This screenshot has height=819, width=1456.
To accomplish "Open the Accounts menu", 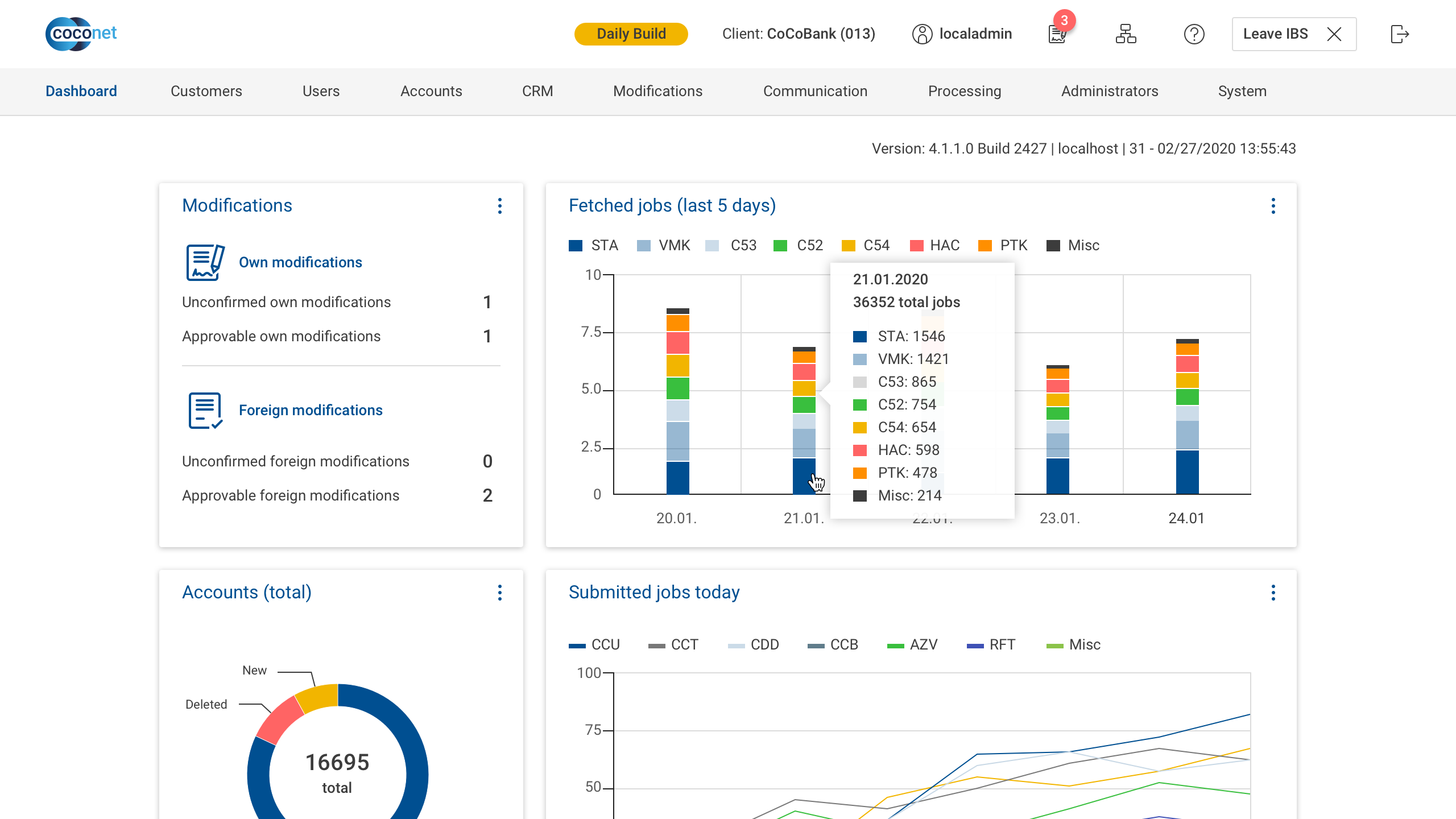I will (431, 91).
